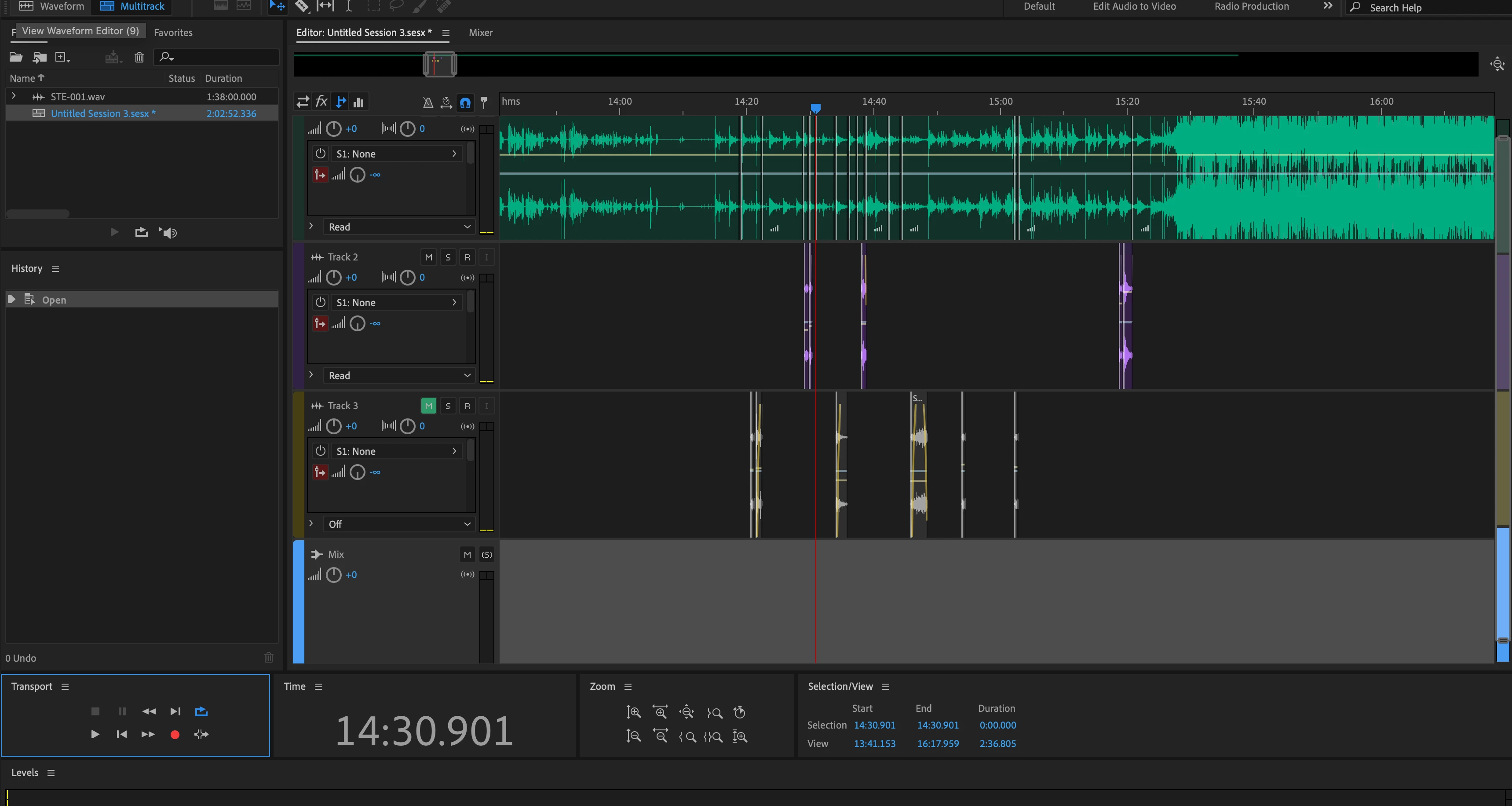Toggle snapping magnet icon
Image resolution: width=1512 pixels, height=806 pixels.
465,103
